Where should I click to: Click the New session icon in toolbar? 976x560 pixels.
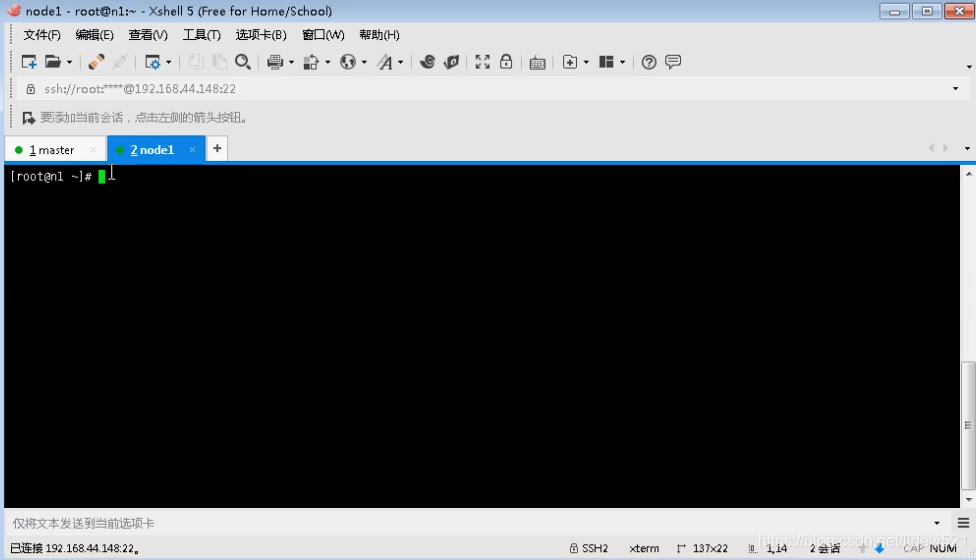pyautogui.click(x=29, y=62)
